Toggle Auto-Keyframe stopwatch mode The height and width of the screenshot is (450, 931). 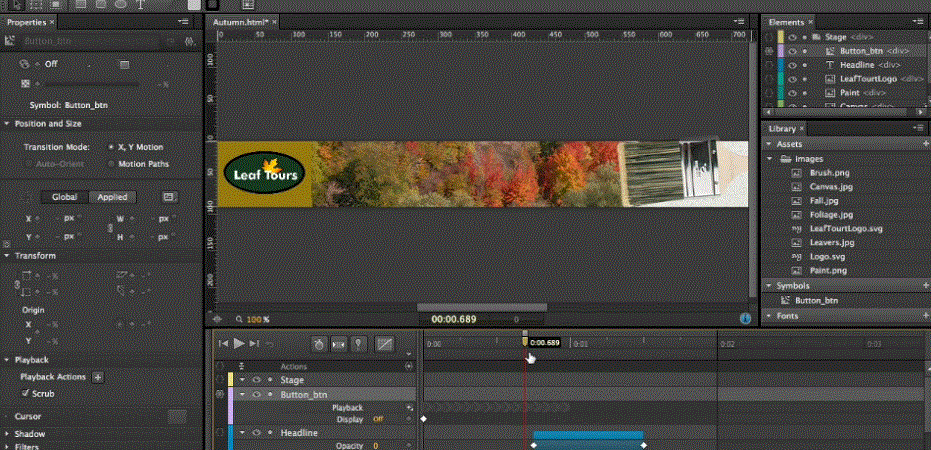pos(319,344)
